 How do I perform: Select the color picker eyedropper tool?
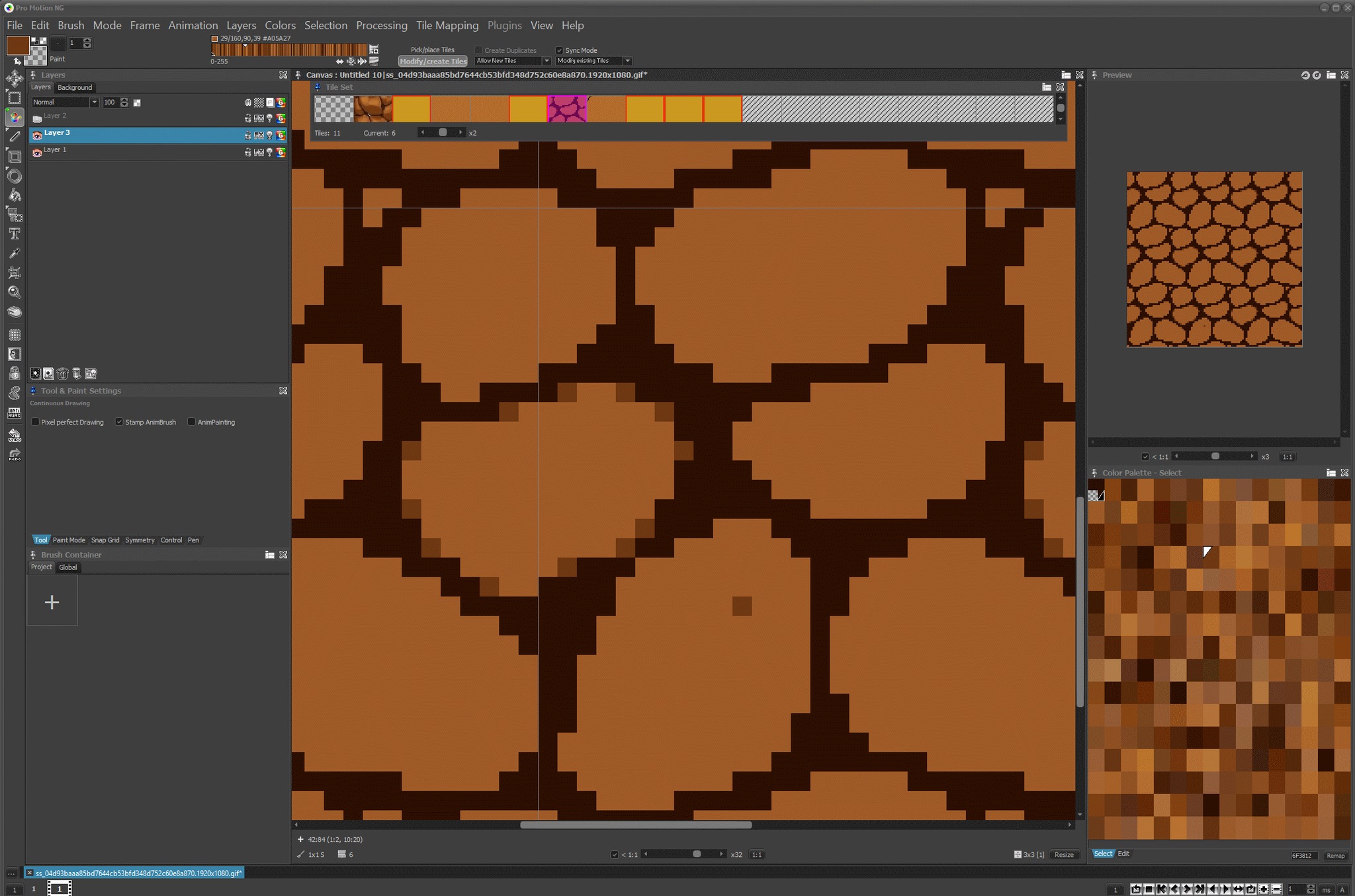pos(14,253)
